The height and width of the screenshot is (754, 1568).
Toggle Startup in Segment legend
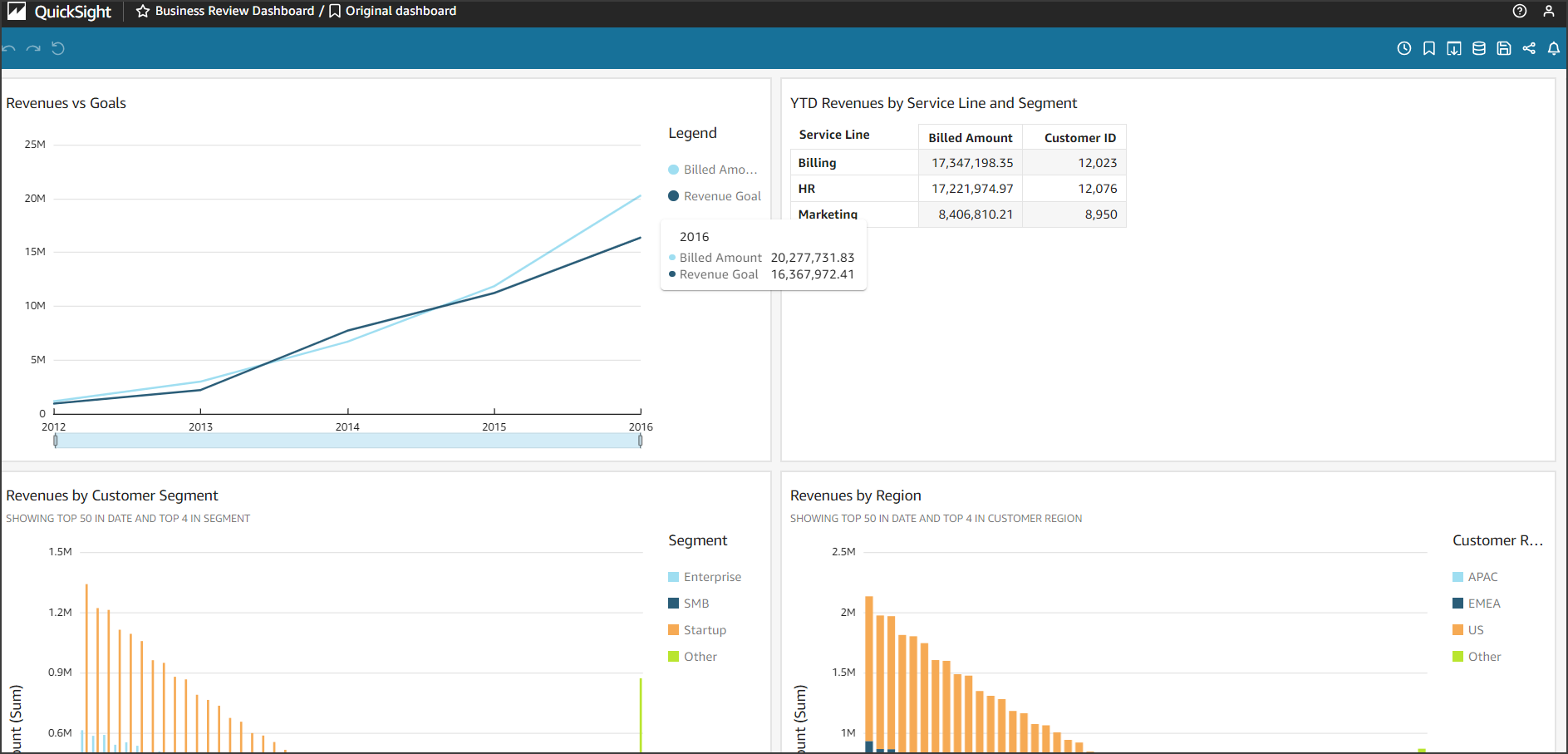pos(697,630)
